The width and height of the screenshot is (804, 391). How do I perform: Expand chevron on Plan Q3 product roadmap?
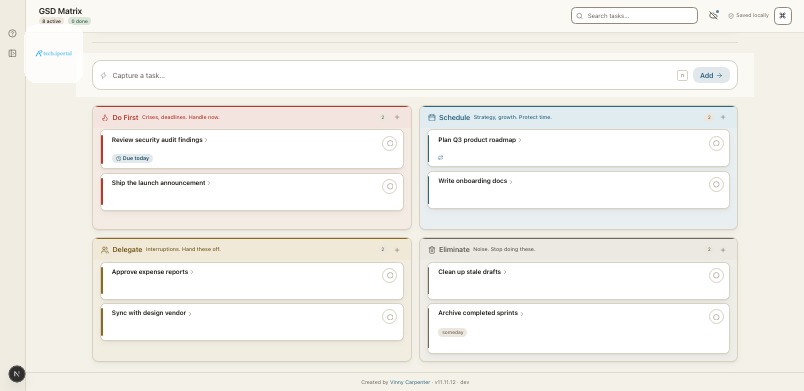520,140
